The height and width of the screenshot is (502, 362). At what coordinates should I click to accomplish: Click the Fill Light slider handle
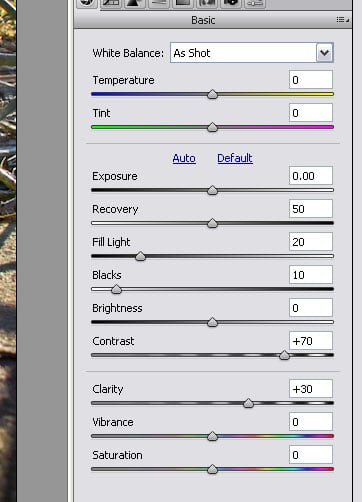pyautogui.click(x=141, y=256)
